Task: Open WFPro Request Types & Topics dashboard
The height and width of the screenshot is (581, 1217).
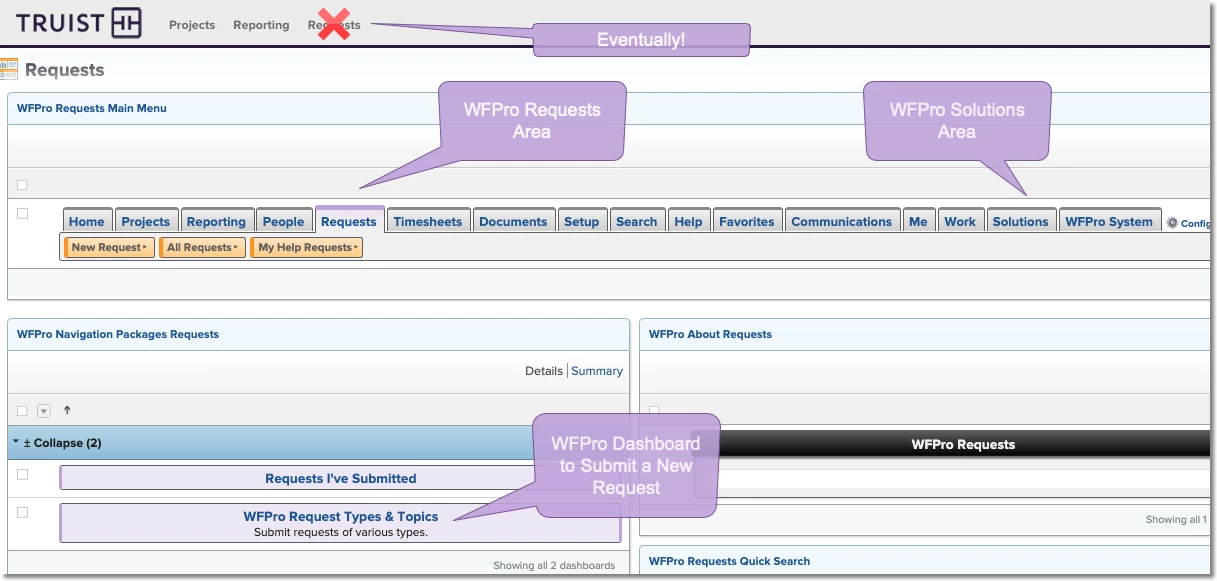Action: coord(341,517)
